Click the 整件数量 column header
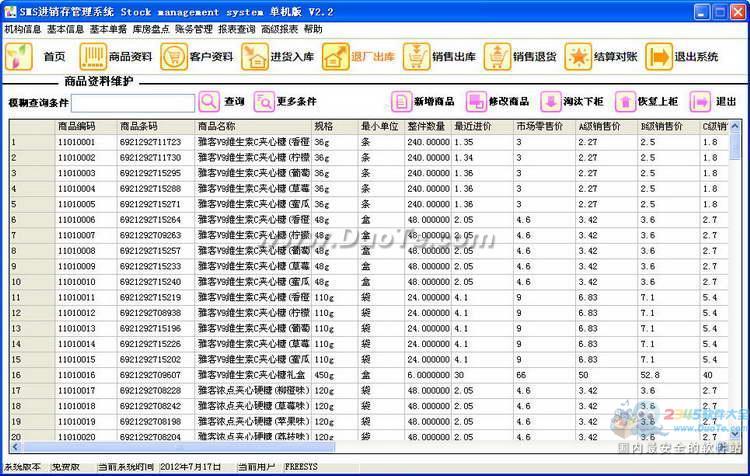The width and height of the screenshot is (750, 476). click(x=428, y=127)
